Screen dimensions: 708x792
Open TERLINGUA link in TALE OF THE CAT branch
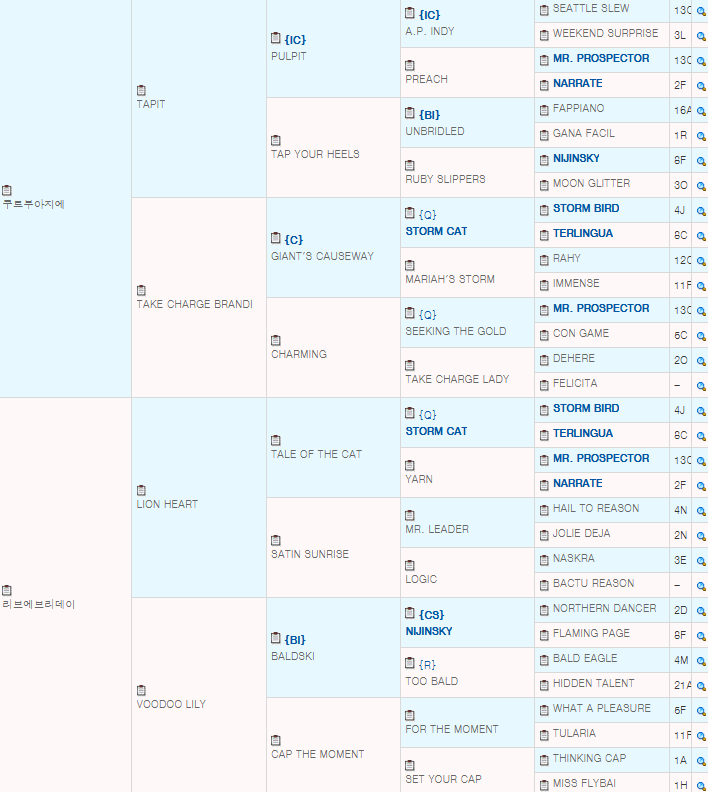click(x=583, y=433)
